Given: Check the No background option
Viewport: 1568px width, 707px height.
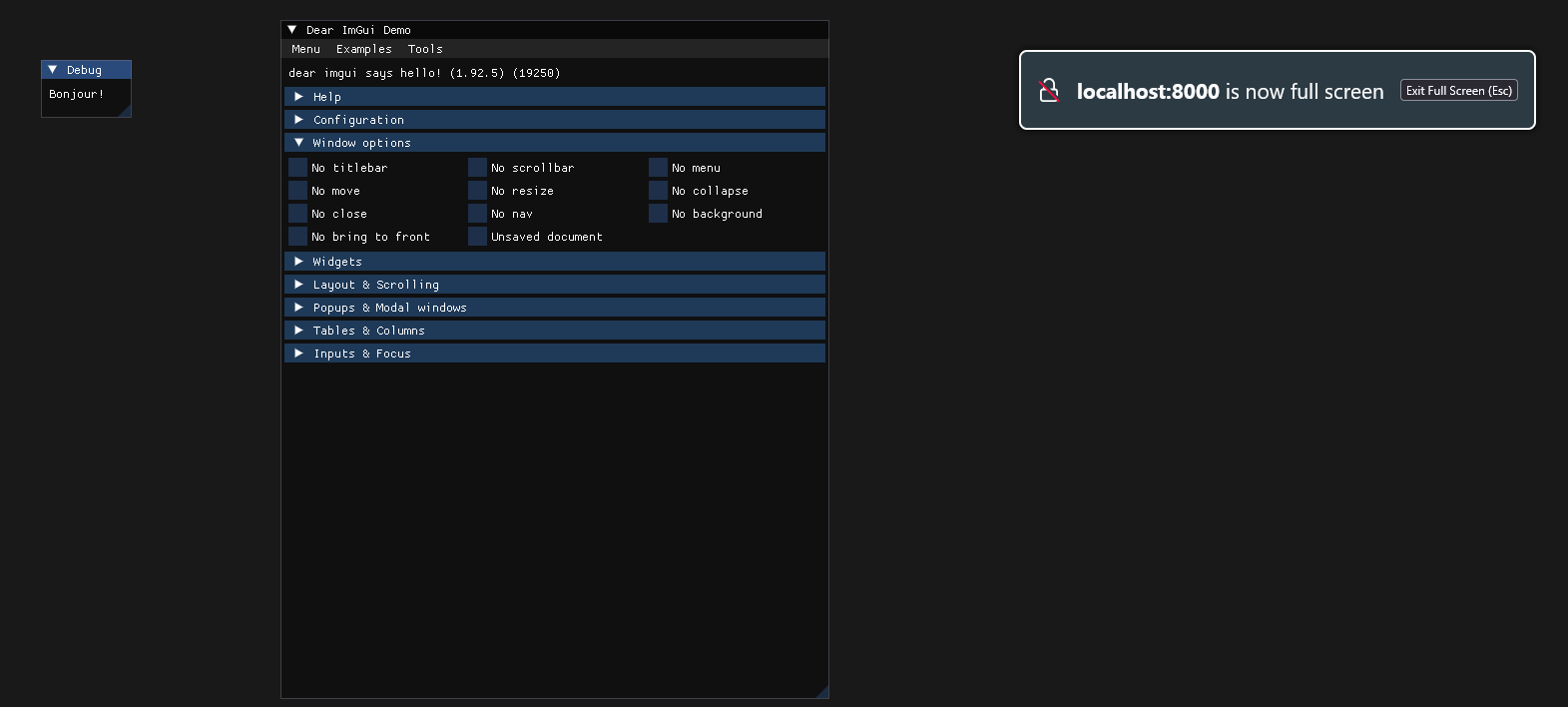Looking at the screenshot, I should tap(659, 214).
